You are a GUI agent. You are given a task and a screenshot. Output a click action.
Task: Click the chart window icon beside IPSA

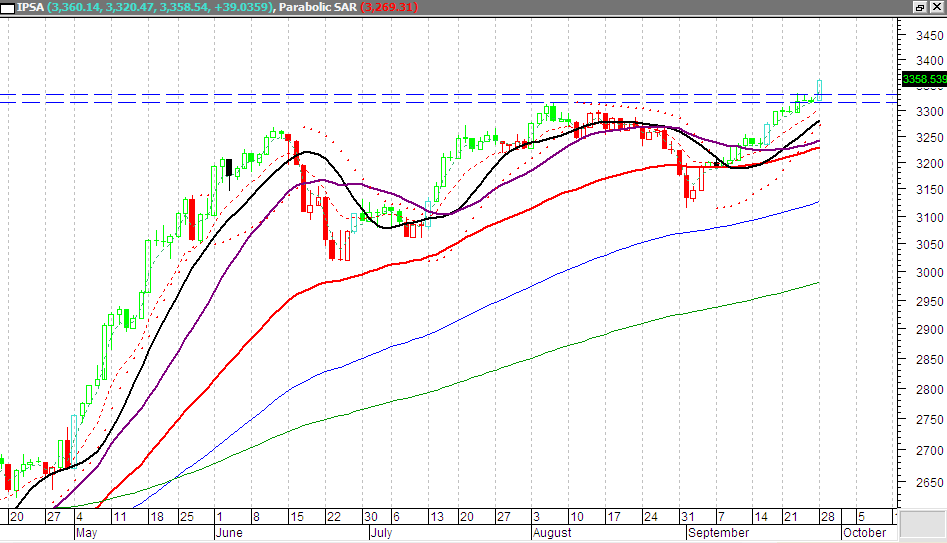point(8,8)
